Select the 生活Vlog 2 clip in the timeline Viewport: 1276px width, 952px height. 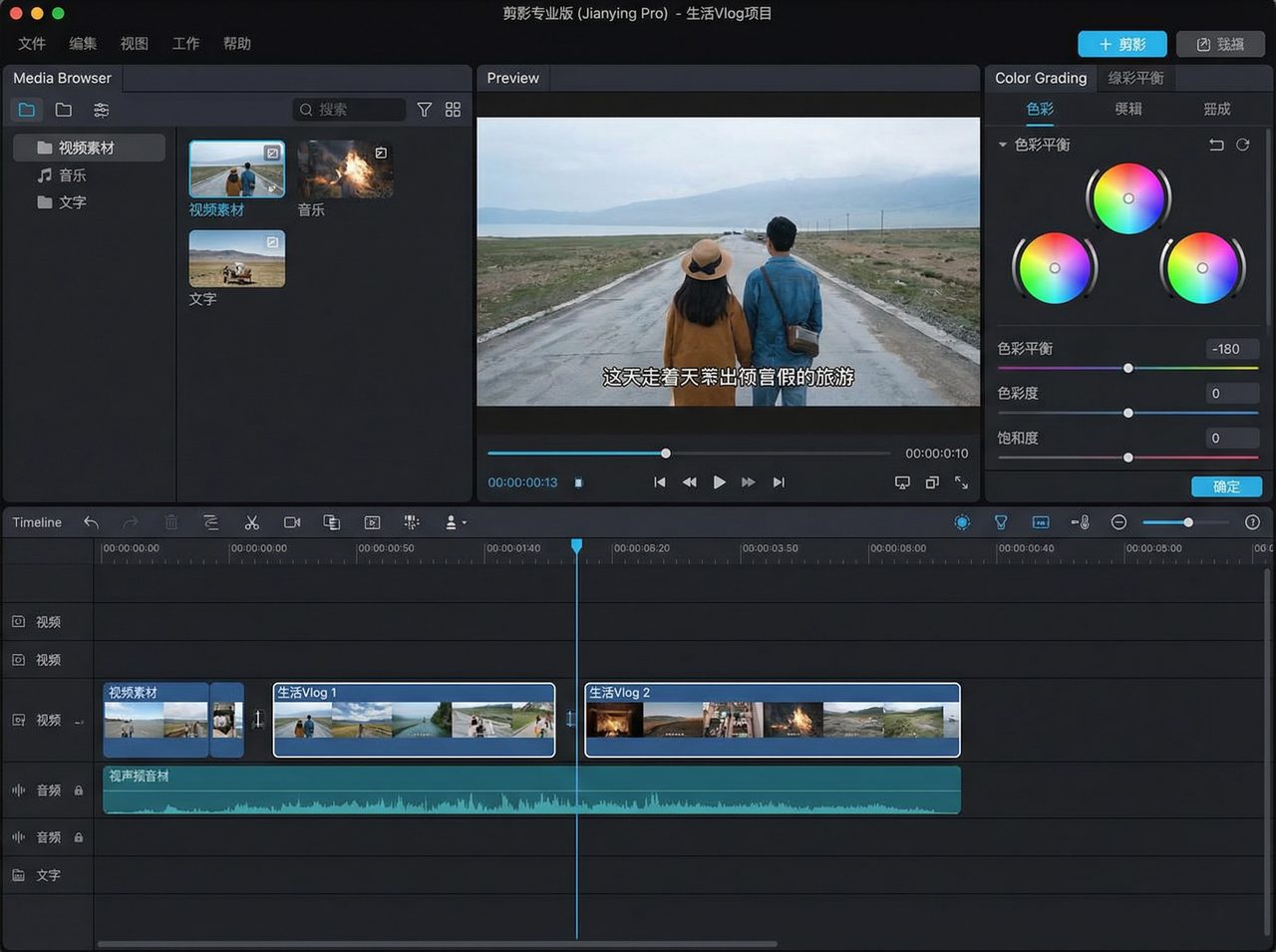773,720
